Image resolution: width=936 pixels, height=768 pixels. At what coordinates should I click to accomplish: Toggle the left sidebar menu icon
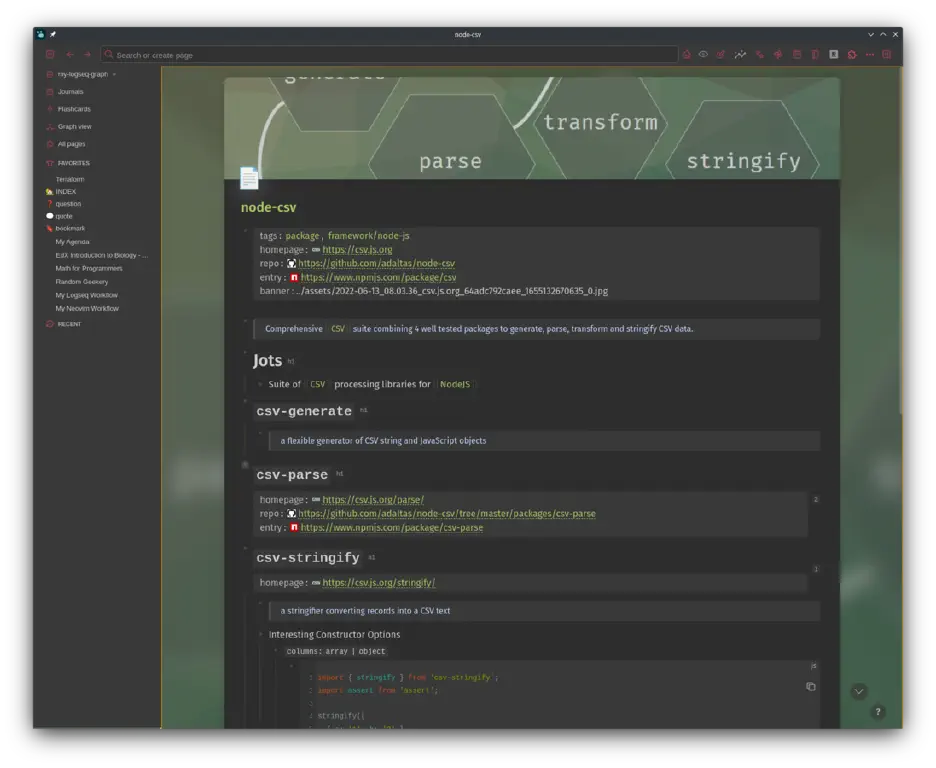[x=50, y=54]
